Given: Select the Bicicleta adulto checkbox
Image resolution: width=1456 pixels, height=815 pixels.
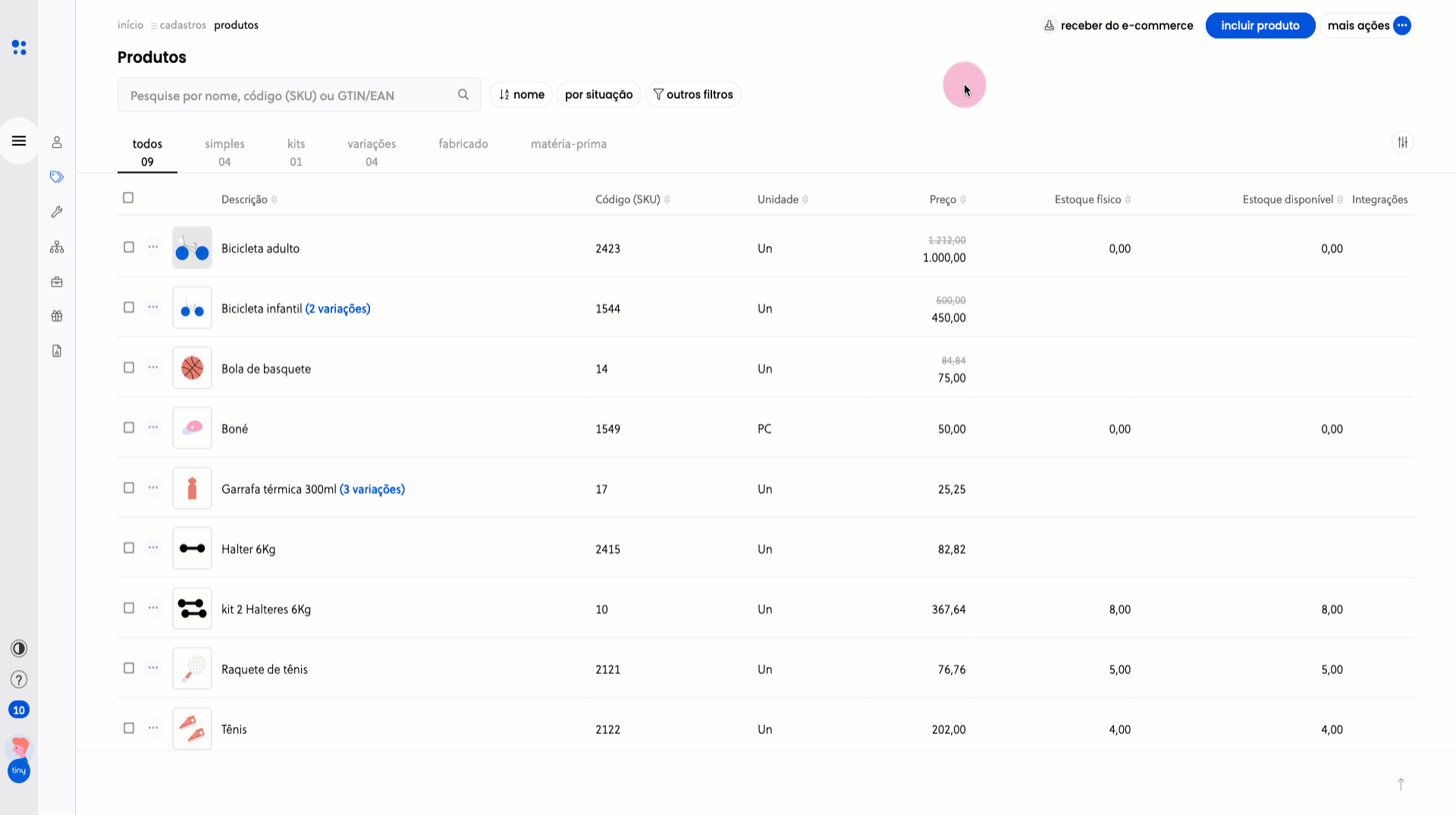Looking at the screenshot, I should click(129, 247).
